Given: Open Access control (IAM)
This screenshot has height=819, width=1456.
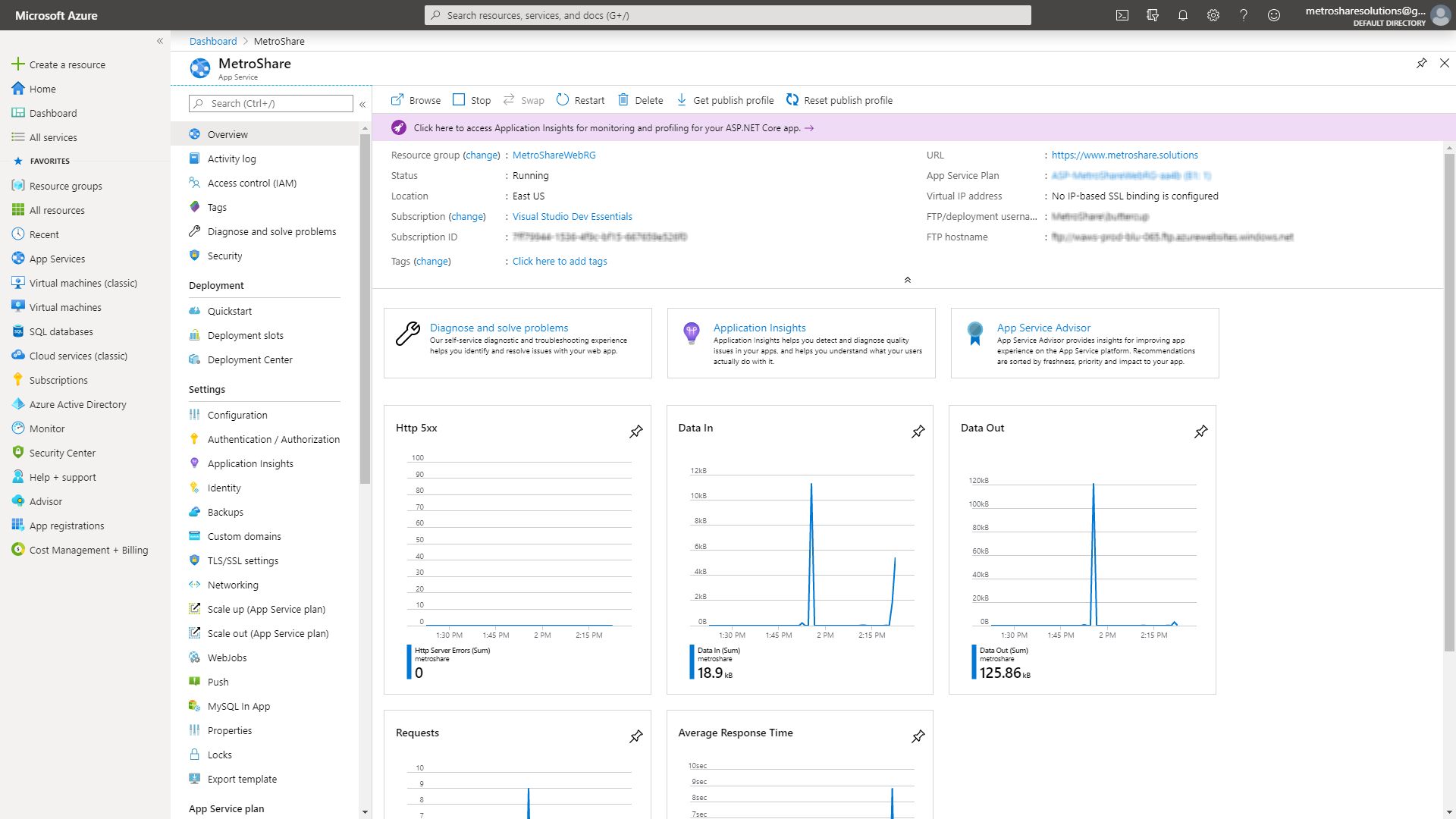Looking at the screenshot, I should coord(265,183).
